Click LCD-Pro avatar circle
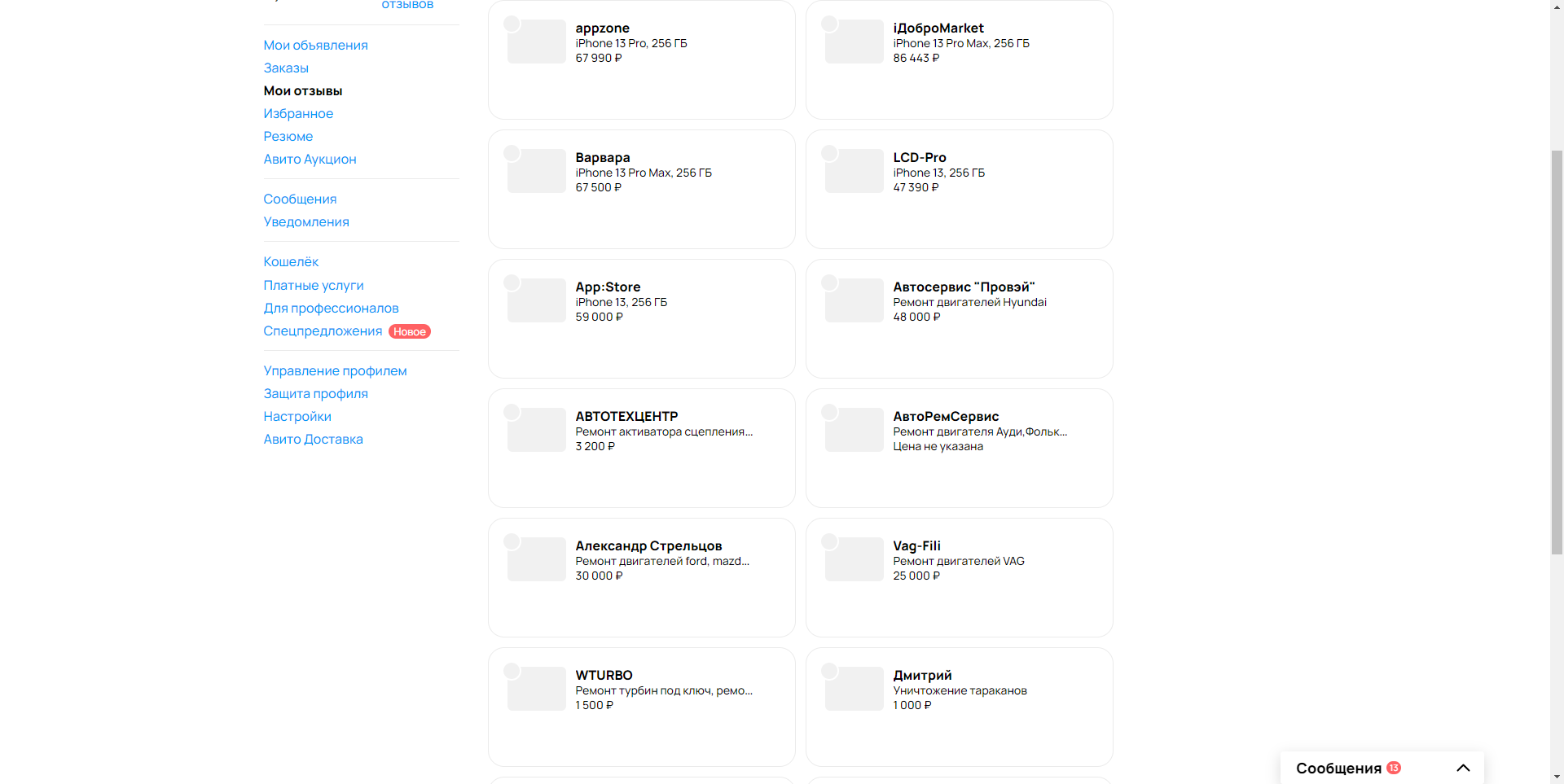This screenshot has width=1564, height=784. pyautogui.click(x=829, y=153)
